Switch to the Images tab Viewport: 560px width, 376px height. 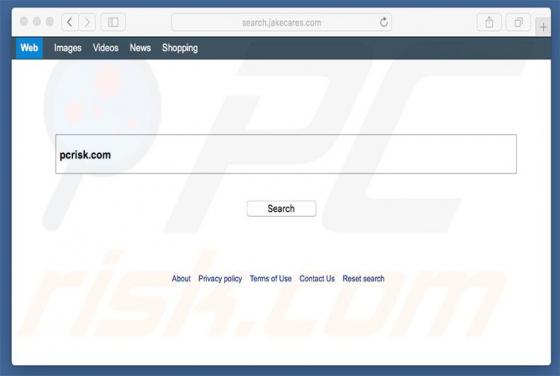coord(68,48)
